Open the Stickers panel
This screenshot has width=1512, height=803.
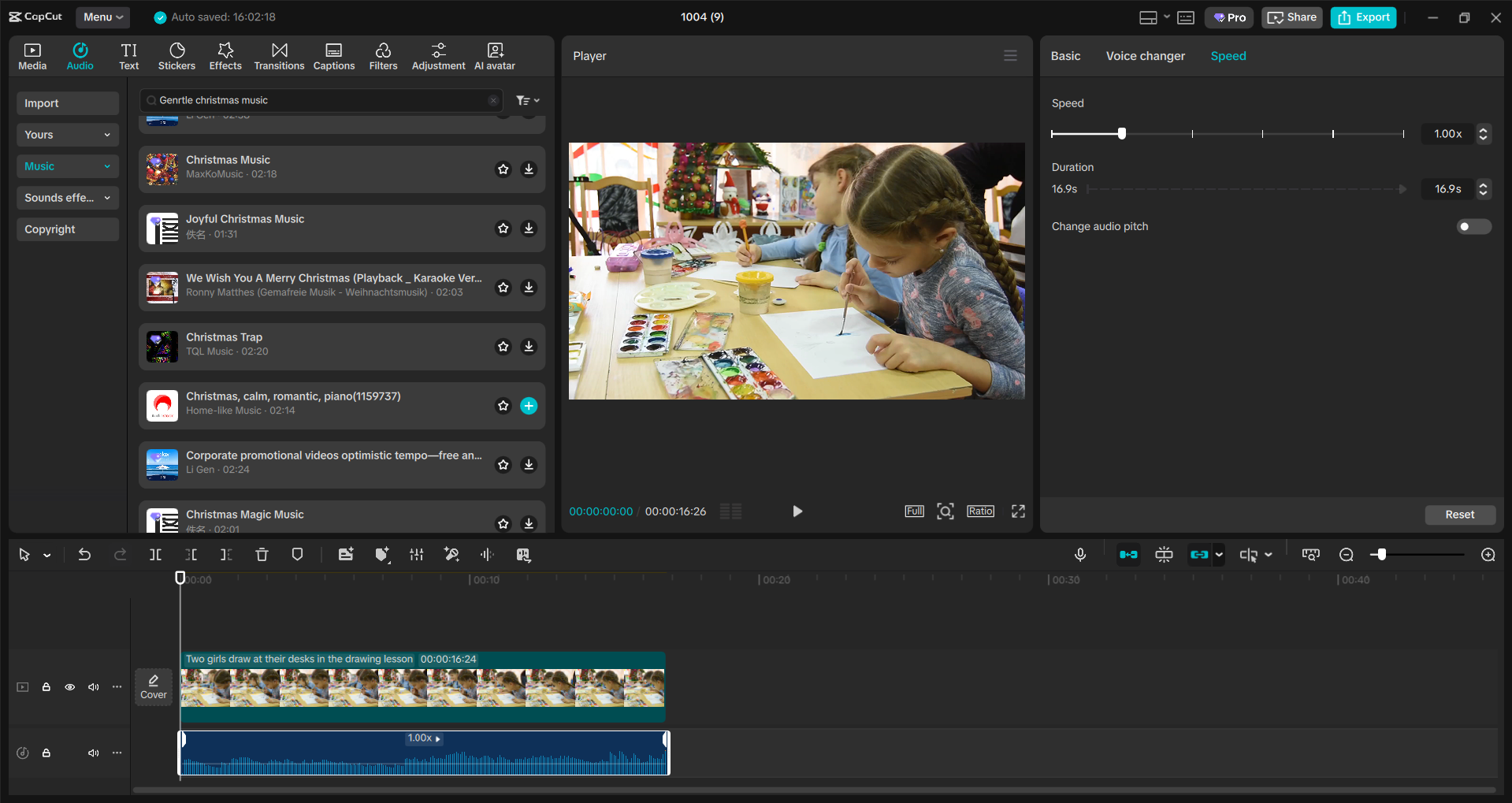tap(176, 55)
